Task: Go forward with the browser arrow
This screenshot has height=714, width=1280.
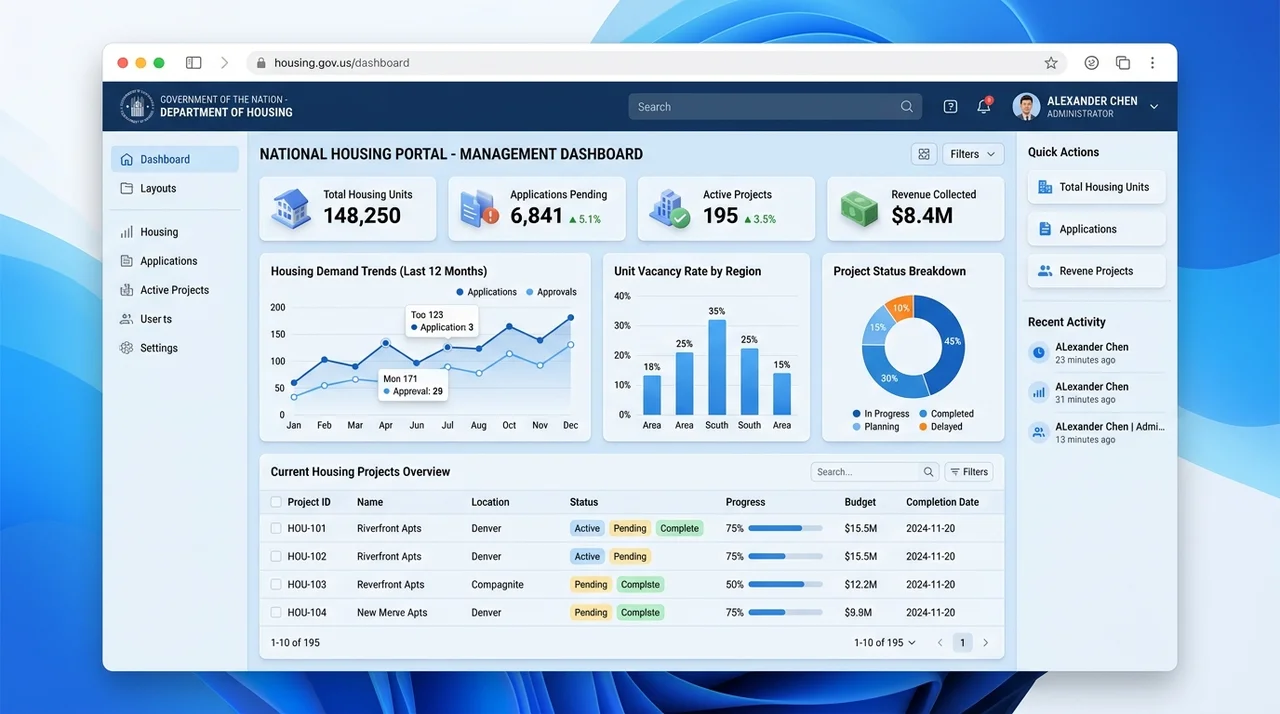Action: [x=224, y=62]
